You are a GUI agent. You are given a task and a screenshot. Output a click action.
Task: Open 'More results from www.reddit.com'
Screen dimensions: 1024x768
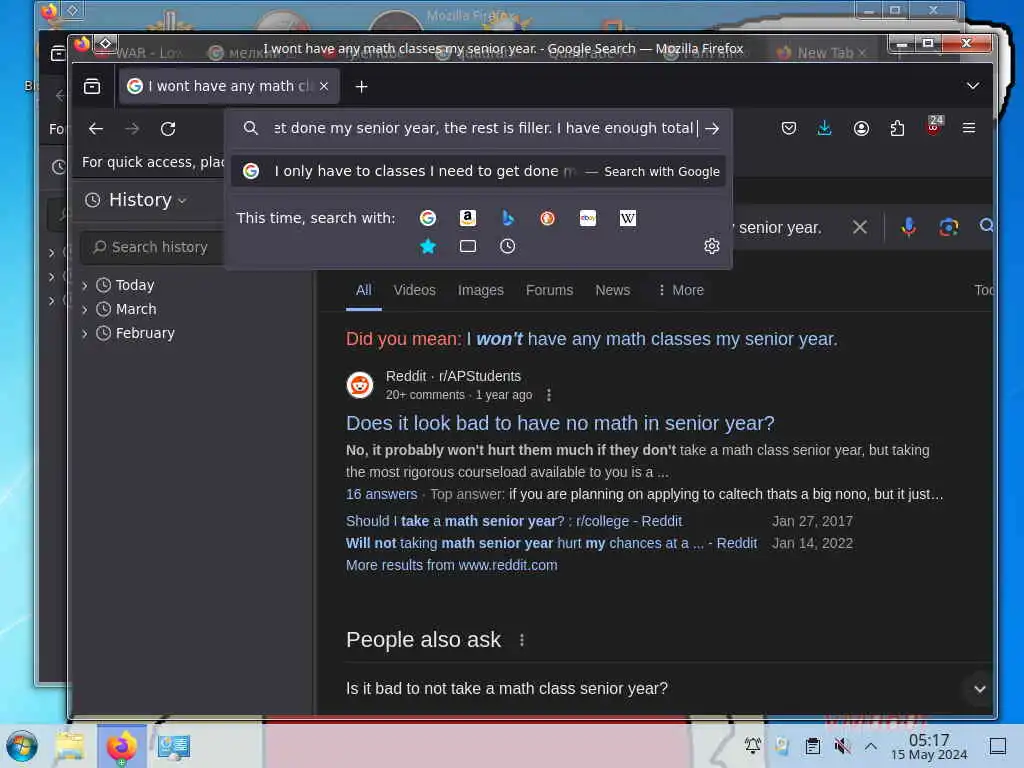point(451,566)
